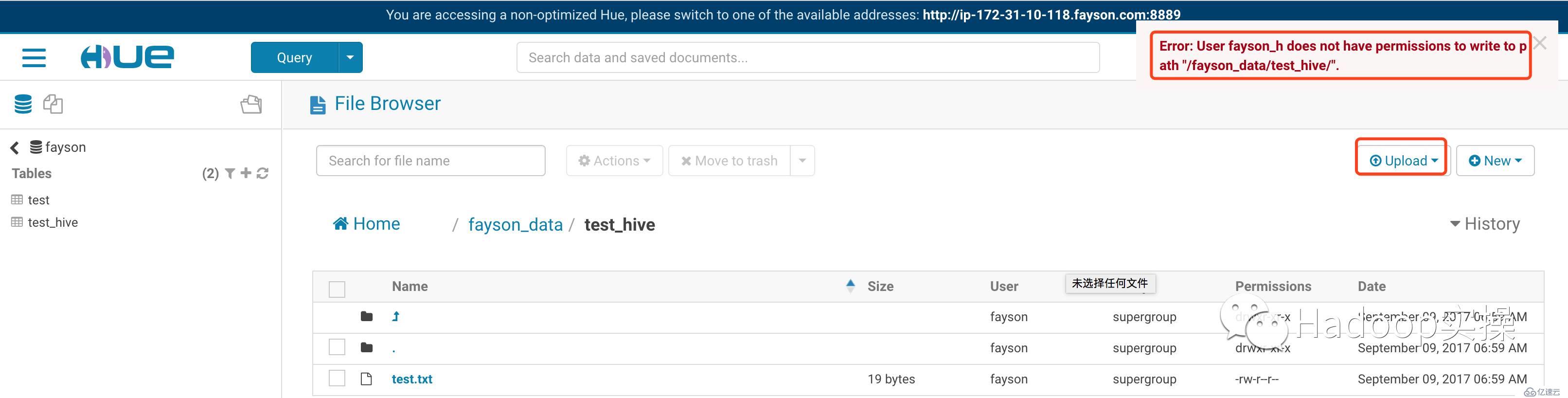Image resolution: width=1568 pixels, height=398 pixels.
Task: Open the Upload dropdown
Action: [x=1403, y=161]
